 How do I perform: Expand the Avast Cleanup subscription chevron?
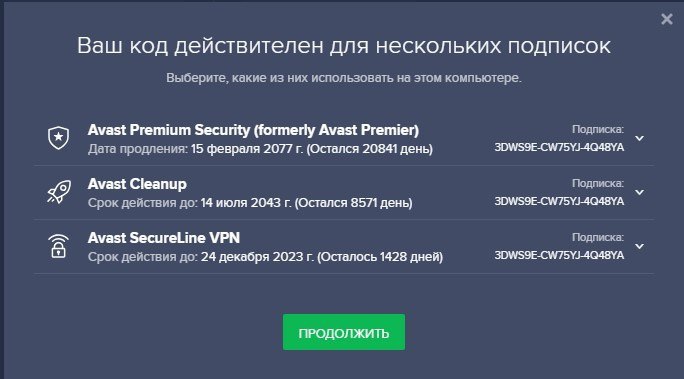coord(640,192)
